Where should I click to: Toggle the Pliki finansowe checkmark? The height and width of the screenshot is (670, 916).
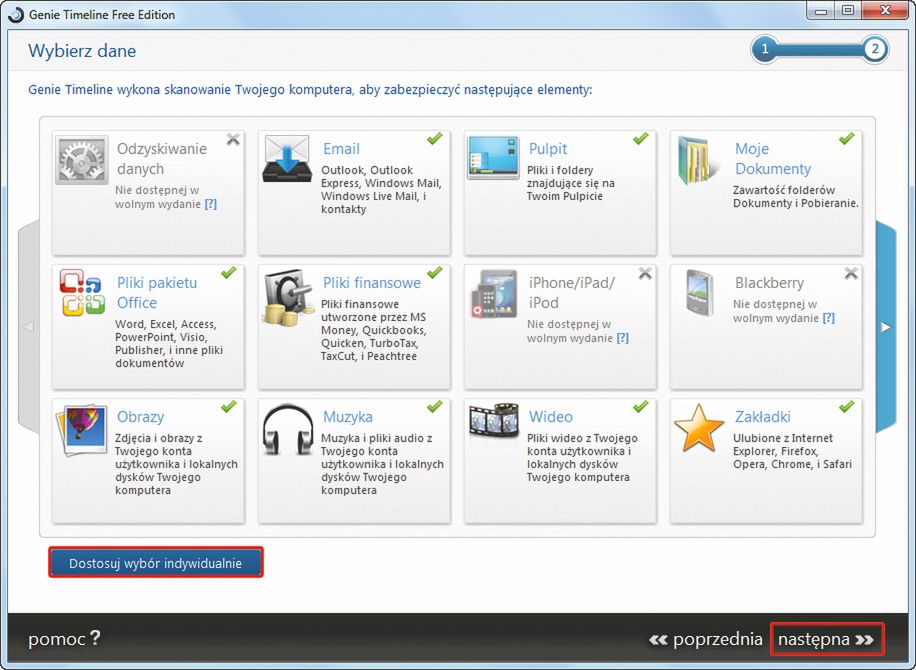pyautogui.click(x=434, y=272)
